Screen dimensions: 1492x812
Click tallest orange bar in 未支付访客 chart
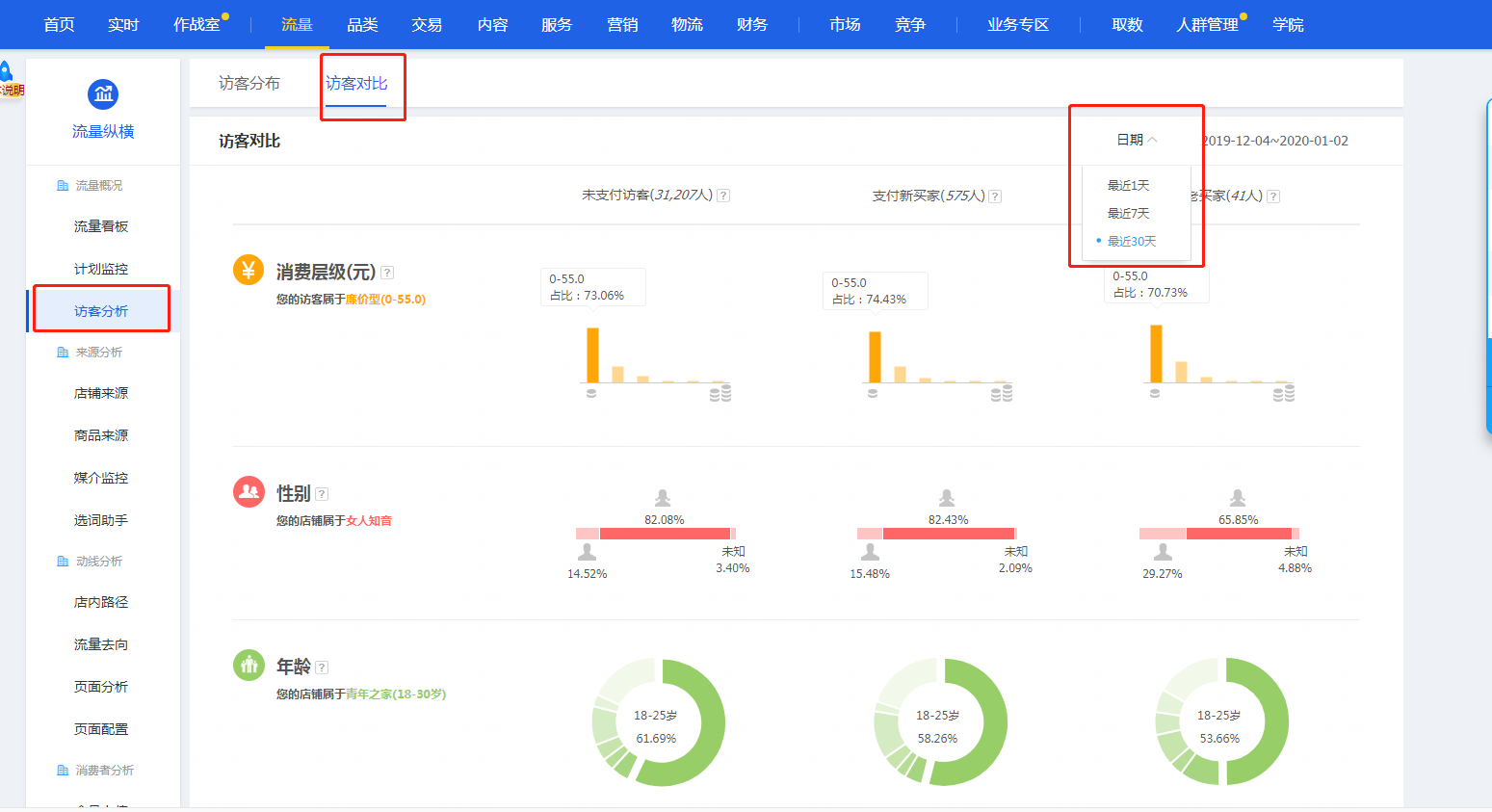click(x=592, y=354)
